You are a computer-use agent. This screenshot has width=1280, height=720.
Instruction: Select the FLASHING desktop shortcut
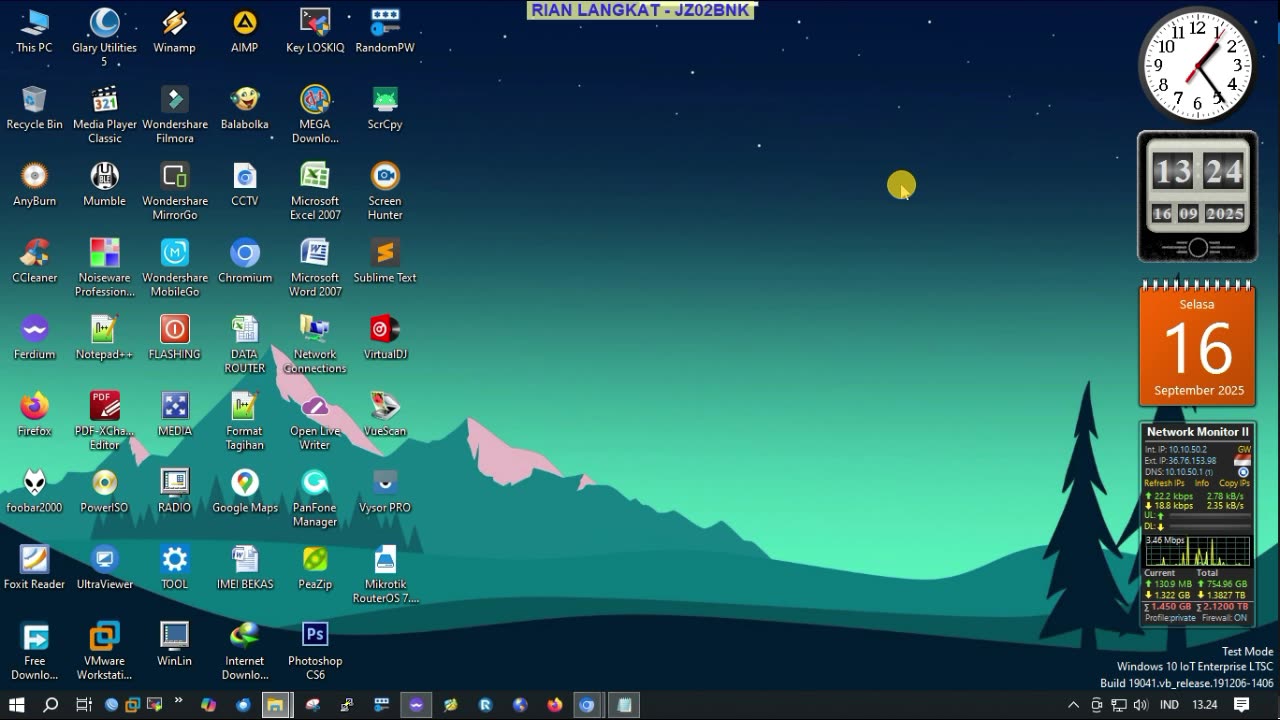point(174,338)
